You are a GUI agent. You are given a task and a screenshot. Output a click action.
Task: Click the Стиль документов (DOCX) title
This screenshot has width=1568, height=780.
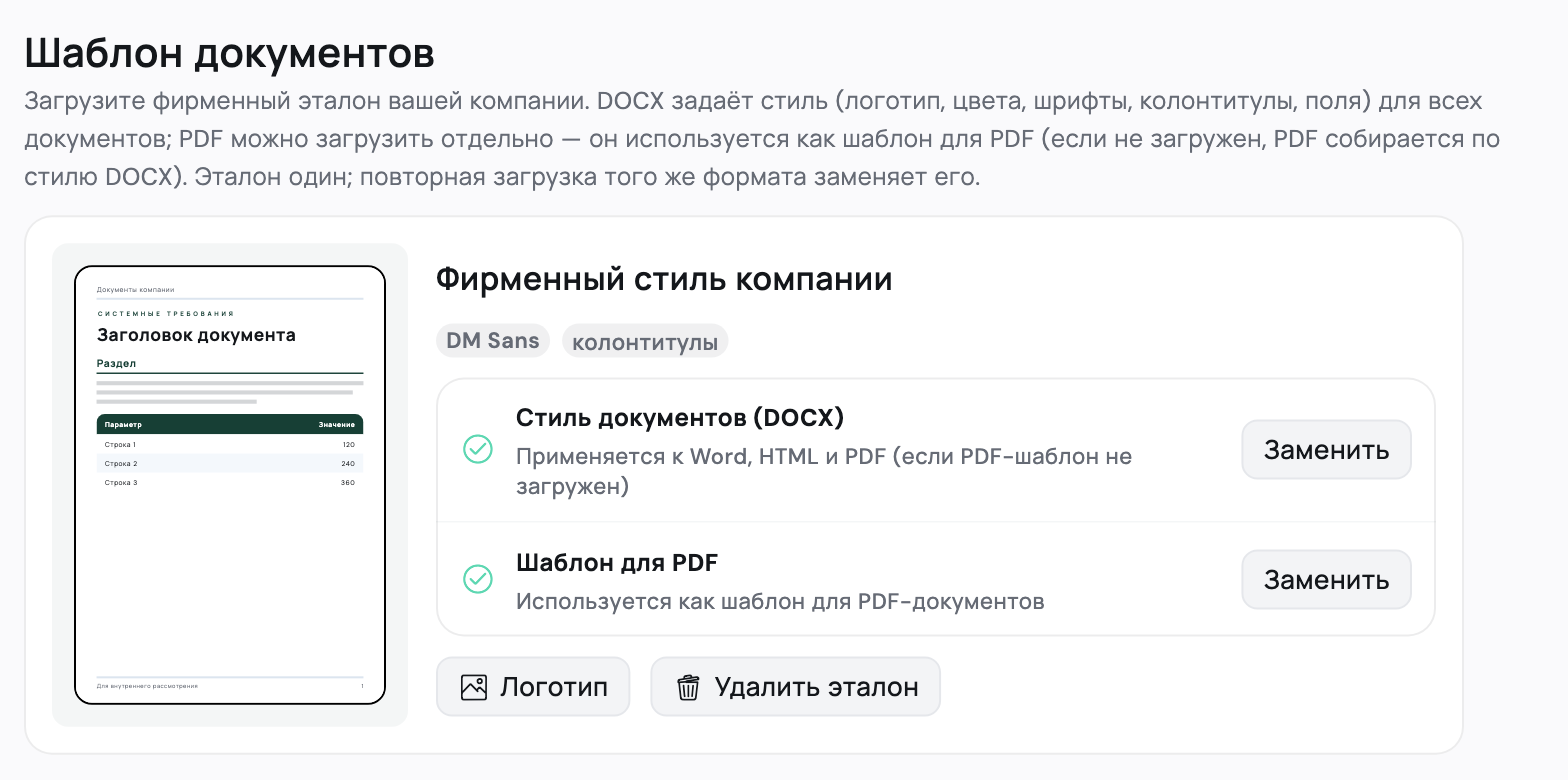pos(680,418)
